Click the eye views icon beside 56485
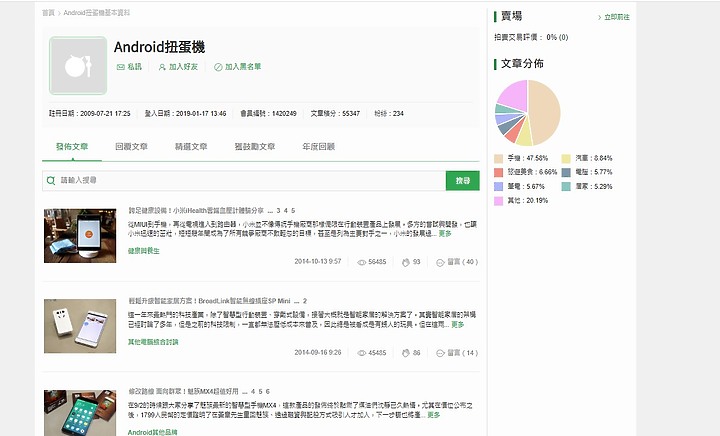The height and width of the screenshot is (436, 720). (361, 262)
